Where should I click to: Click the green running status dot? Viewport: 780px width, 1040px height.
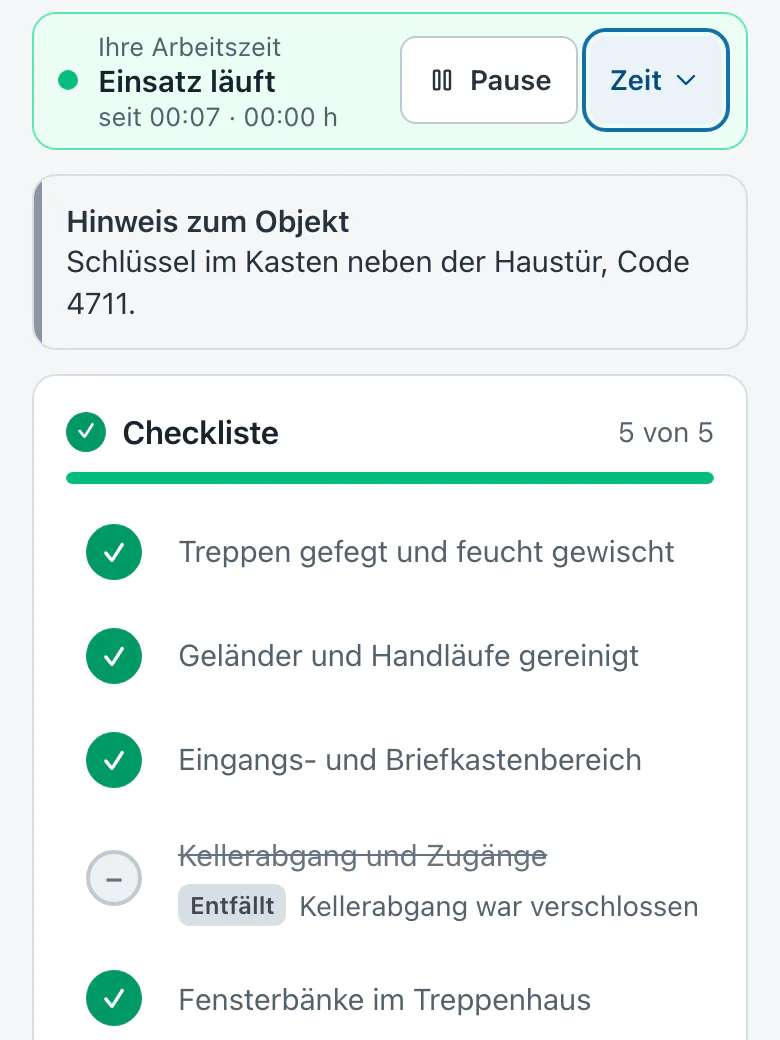68,80
